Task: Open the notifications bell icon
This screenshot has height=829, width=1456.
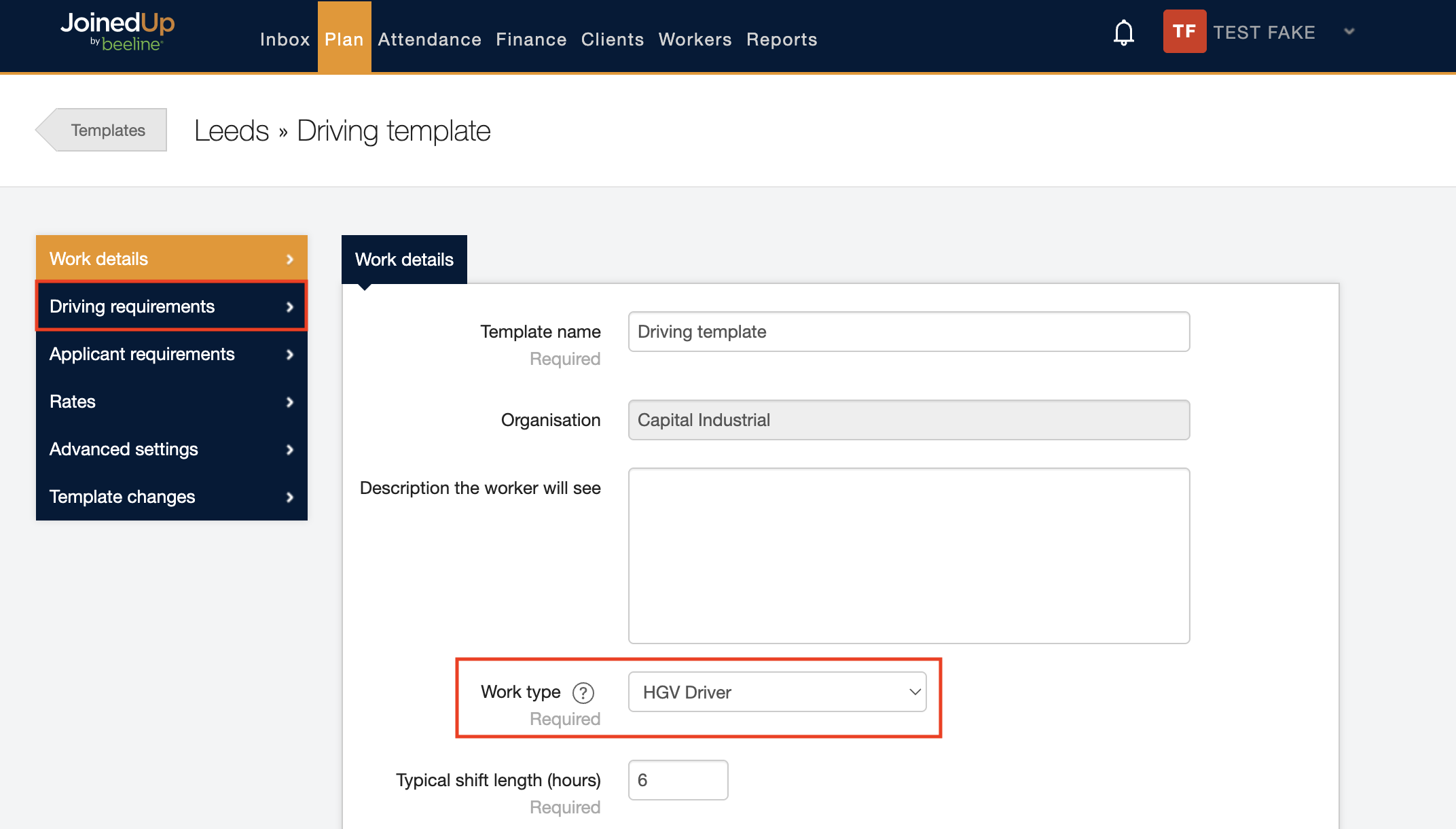Action: (1123, 32)
